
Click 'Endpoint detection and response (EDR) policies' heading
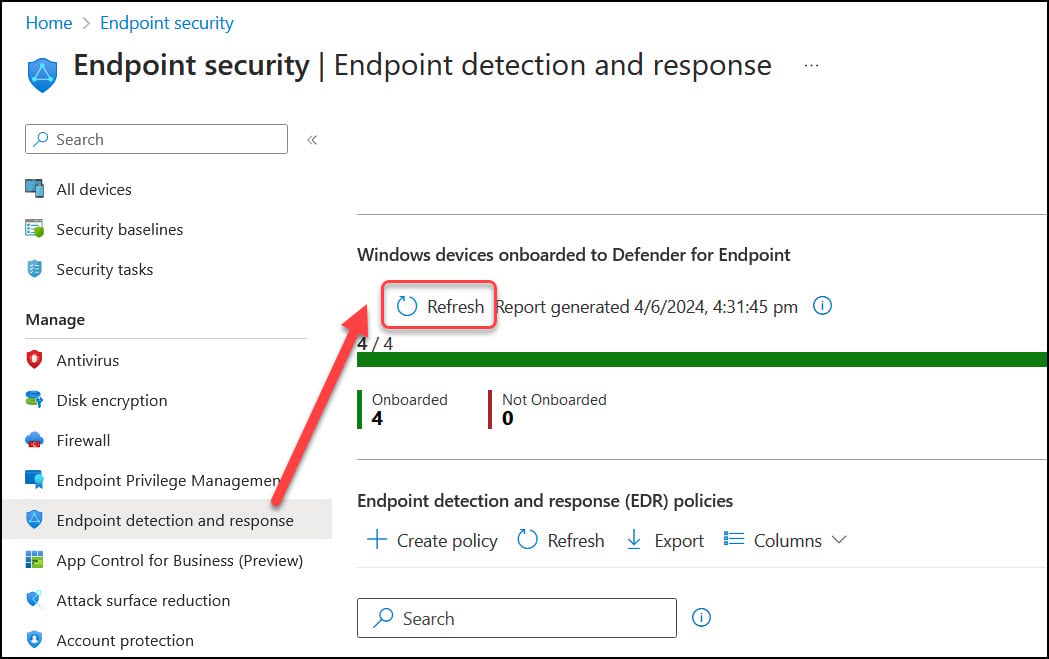pyautogui.click(x=545, y=500)
